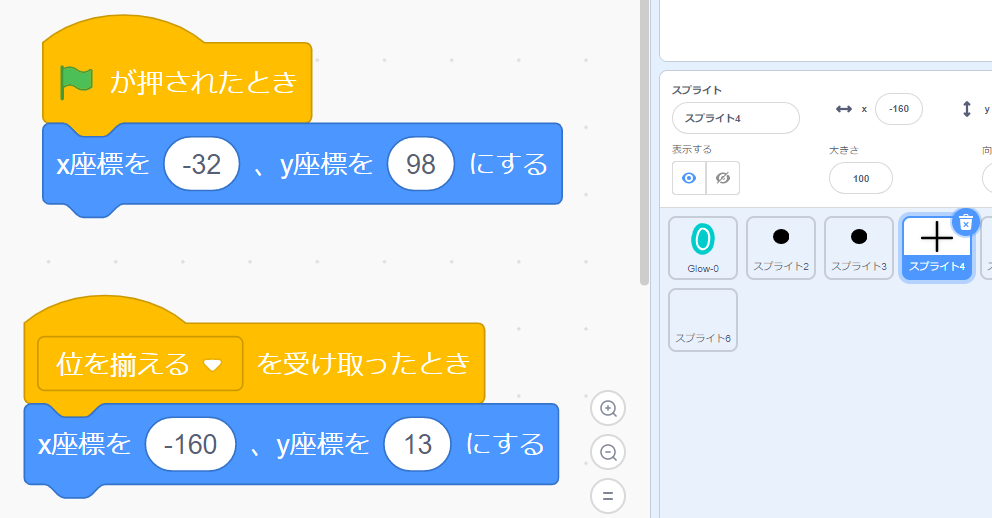
Task: Edit x value -160 in second block
Action: click(x=190, y=444)
